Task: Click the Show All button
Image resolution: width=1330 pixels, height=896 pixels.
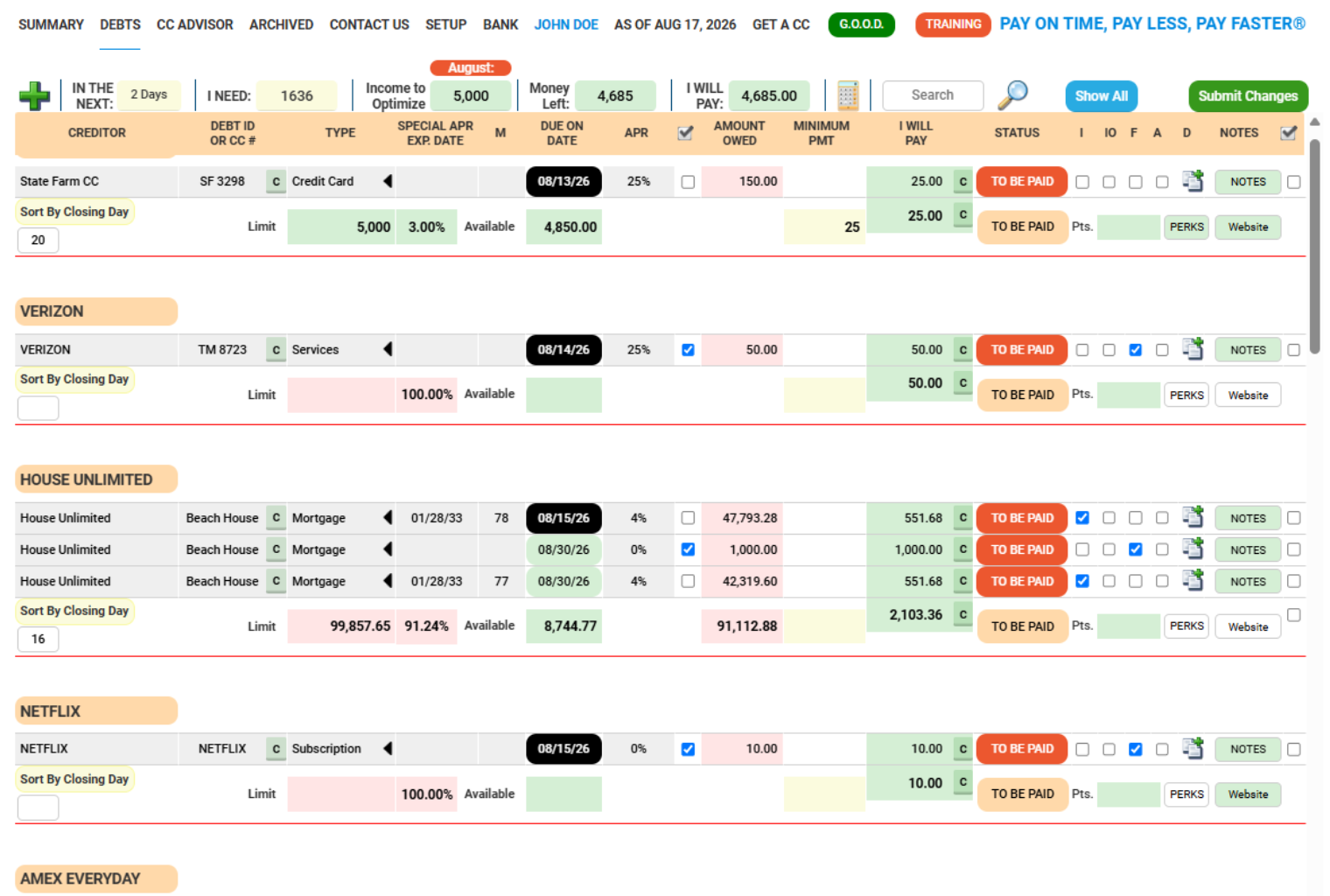Action: (x=1101, y=96)
